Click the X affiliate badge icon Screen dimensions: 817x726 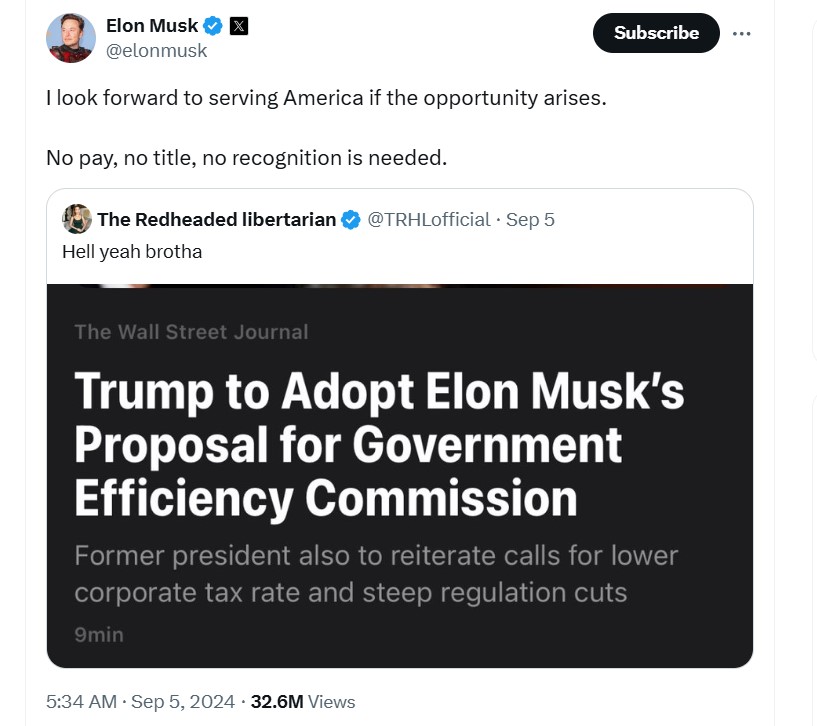(x=238, y=26)
